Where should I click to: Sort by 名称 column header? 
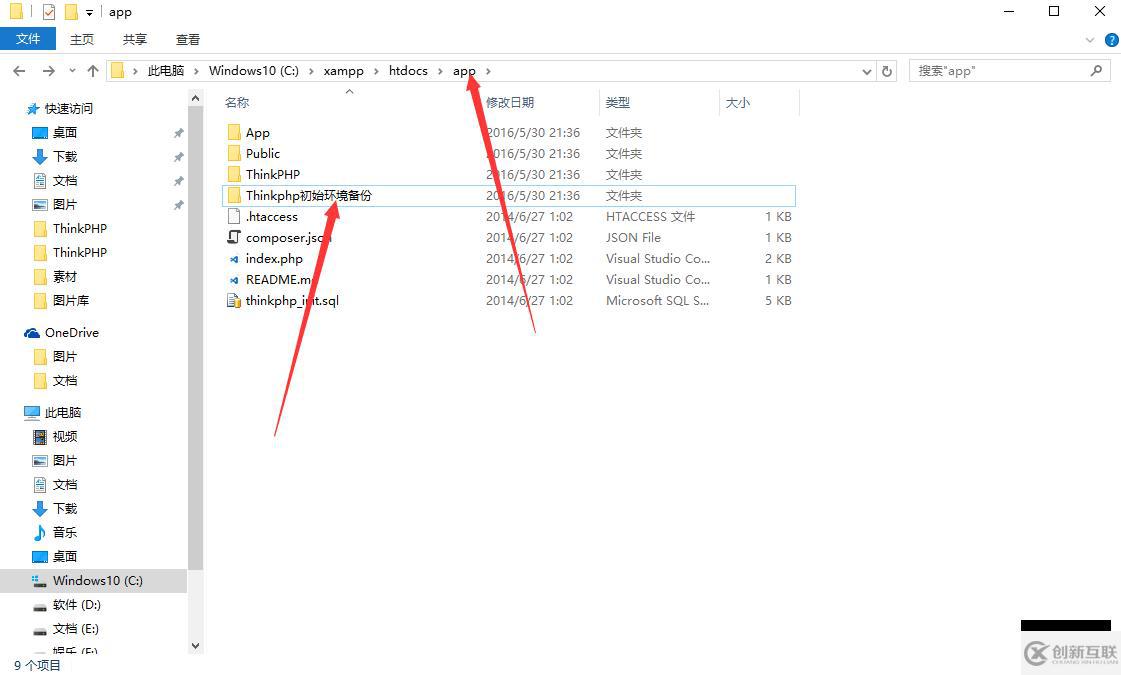237,102
